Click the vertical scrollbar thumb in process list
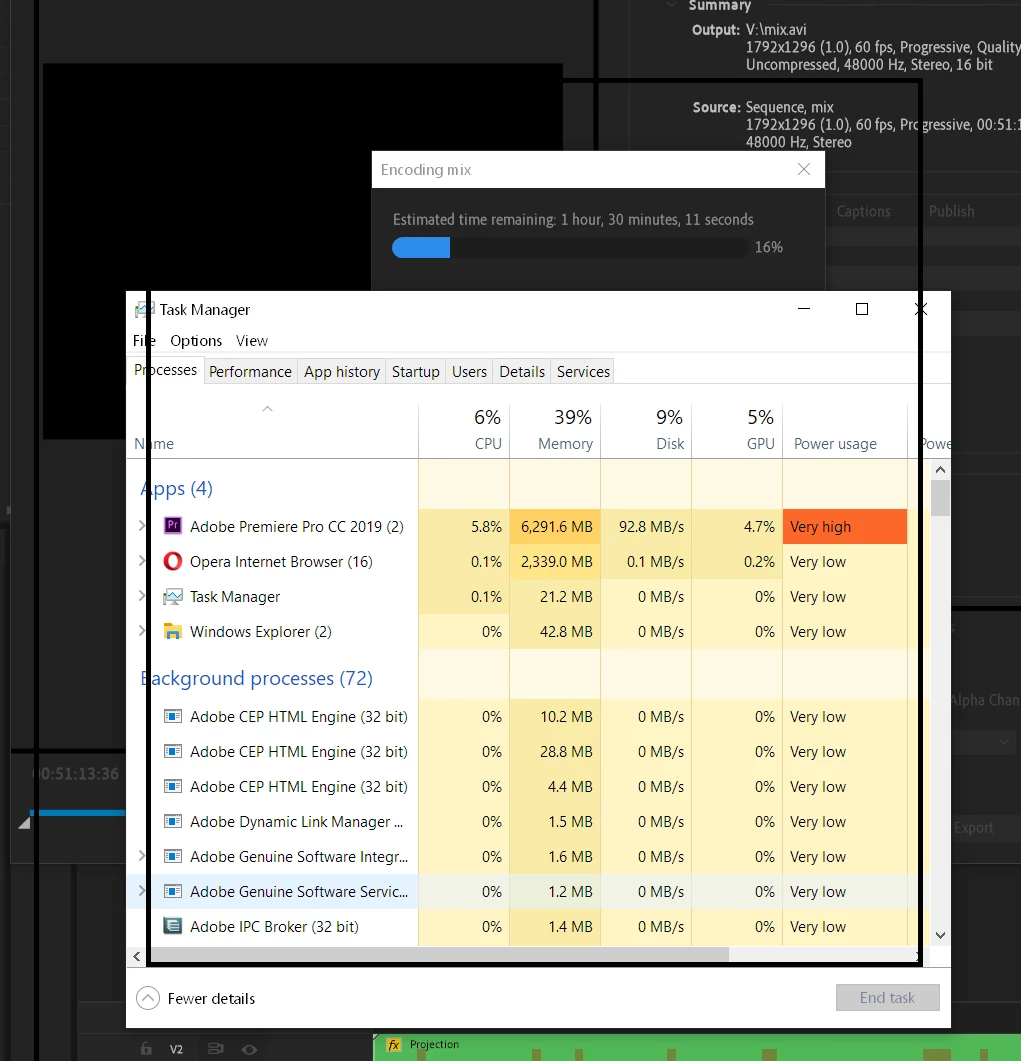 [940, 497]
